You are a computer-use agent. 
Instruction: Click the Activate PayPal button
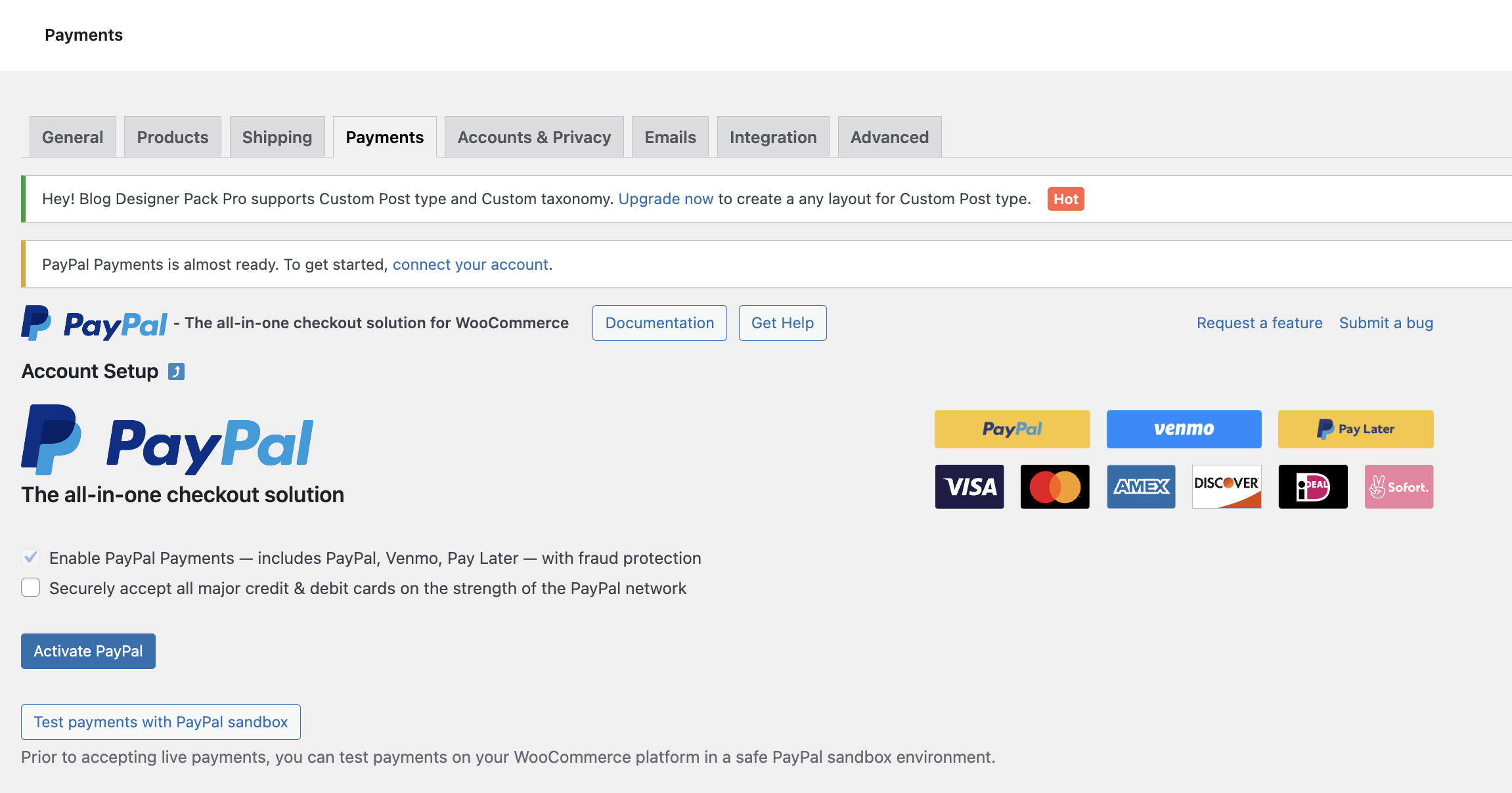point(87,651)
